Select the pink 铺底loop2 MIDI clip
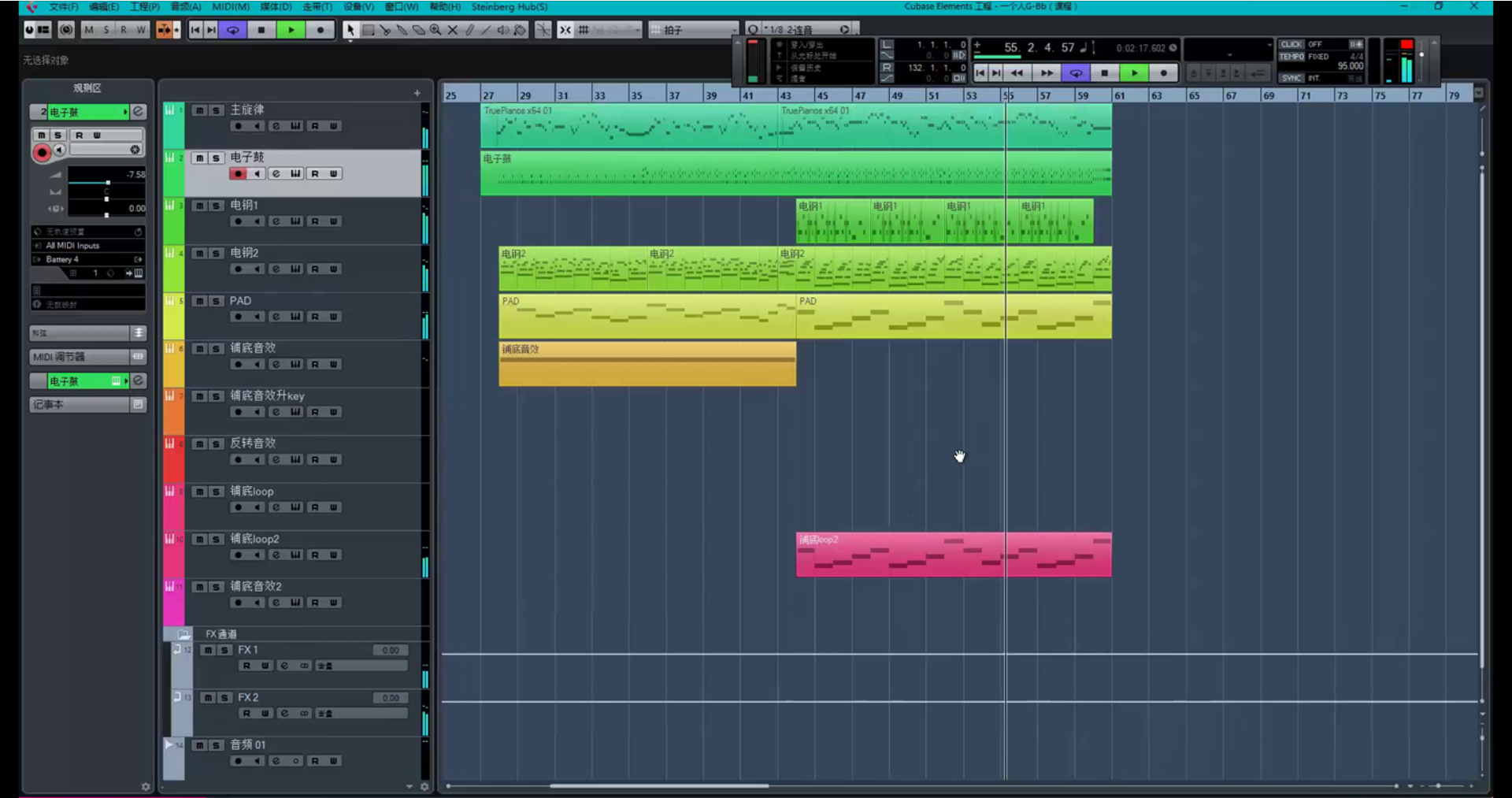The image size is (1512, 798). click(954, 555)
